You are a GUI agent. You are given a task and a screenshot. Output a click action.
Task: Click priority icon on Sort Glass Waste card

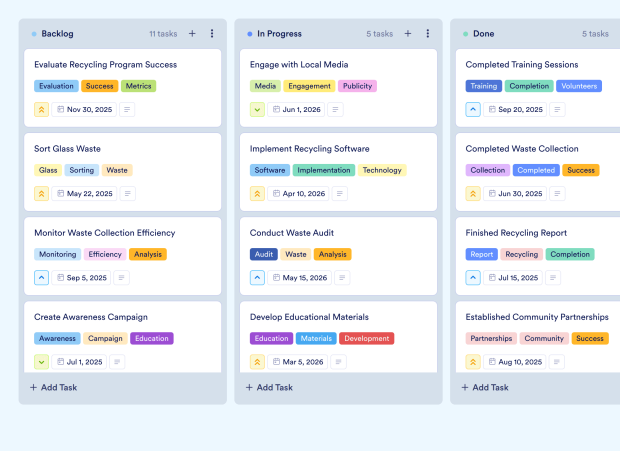(x=42, y=193)
